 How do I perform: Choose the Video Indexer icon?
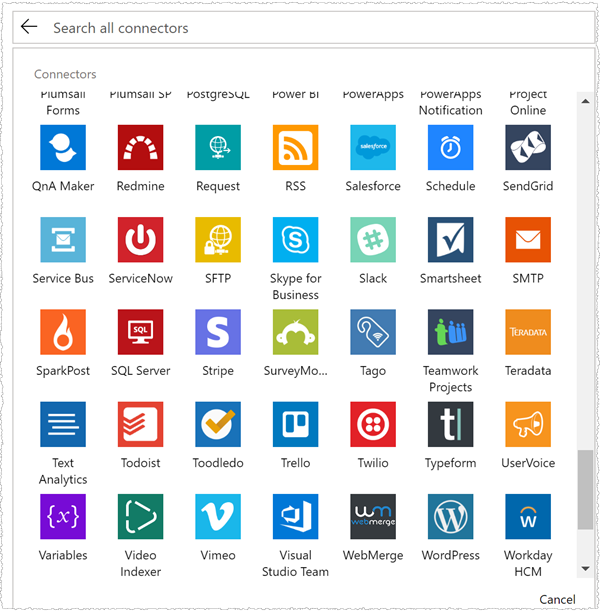pyautogui.click(x=140, y=516)
